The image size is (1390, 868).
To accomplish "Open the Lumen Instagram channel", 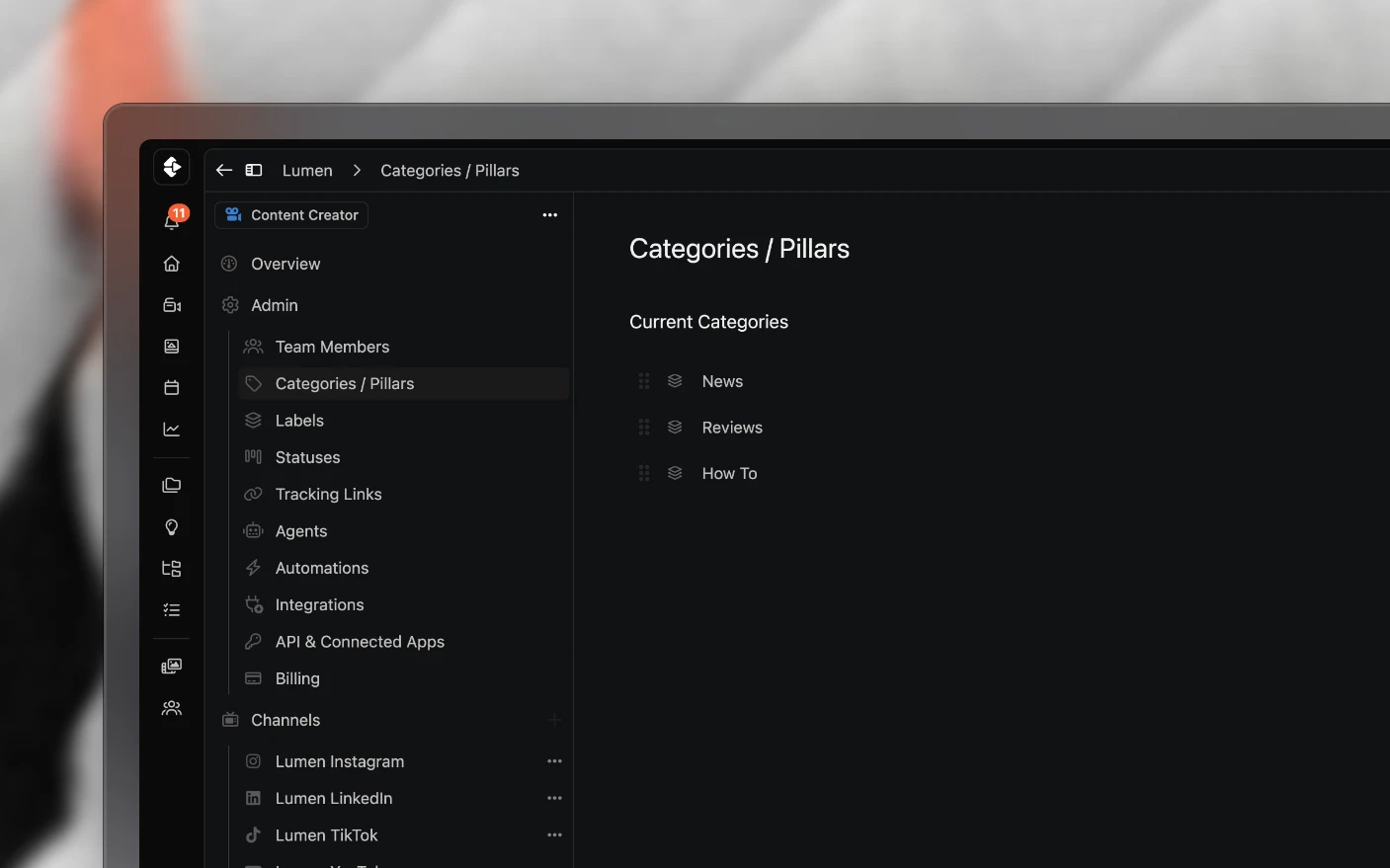I will pos(340,761).
